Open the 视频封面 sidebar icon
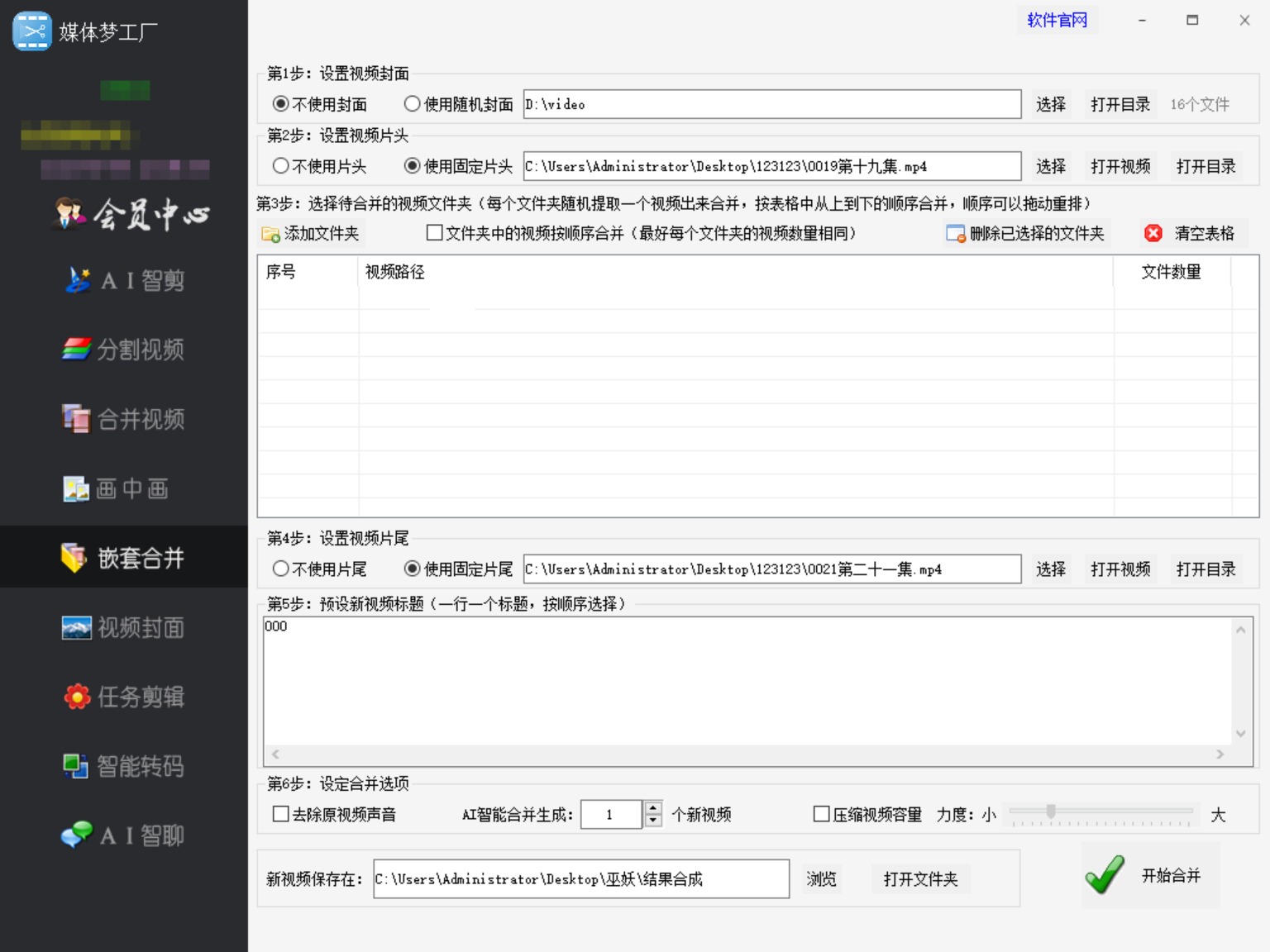The height and width of the screenshot is (952, 1270). coord(76,628)
